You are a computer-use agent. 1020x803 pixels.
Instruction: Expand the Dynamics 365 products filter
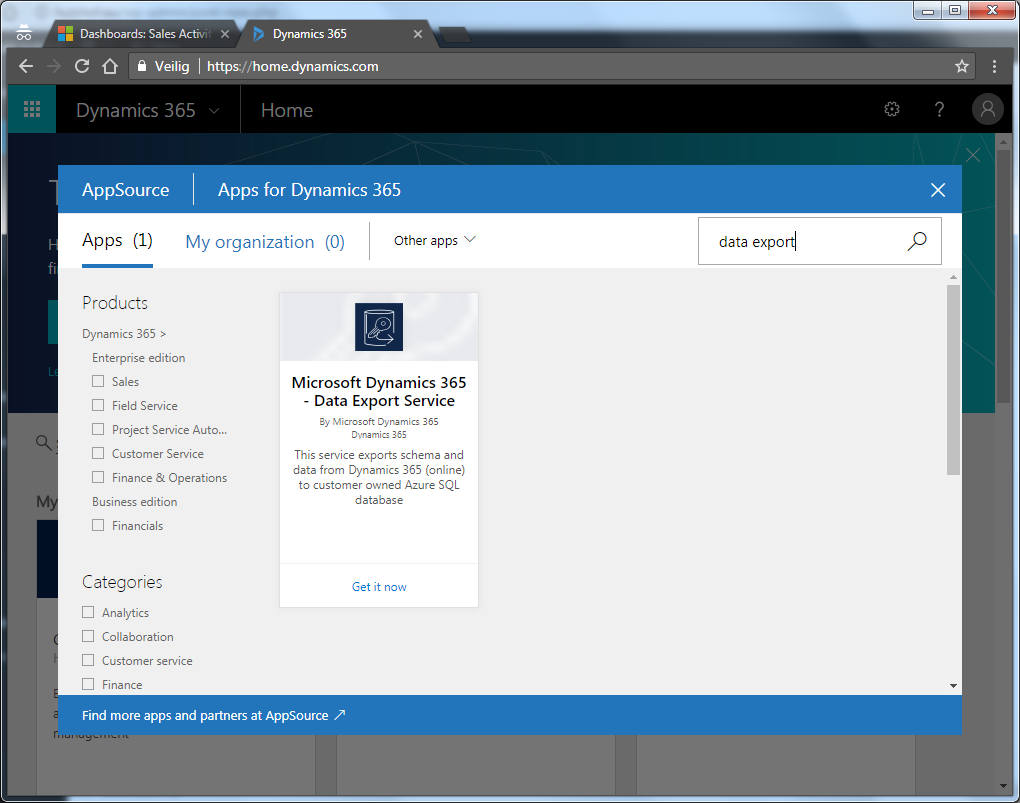tap(124, 334)
